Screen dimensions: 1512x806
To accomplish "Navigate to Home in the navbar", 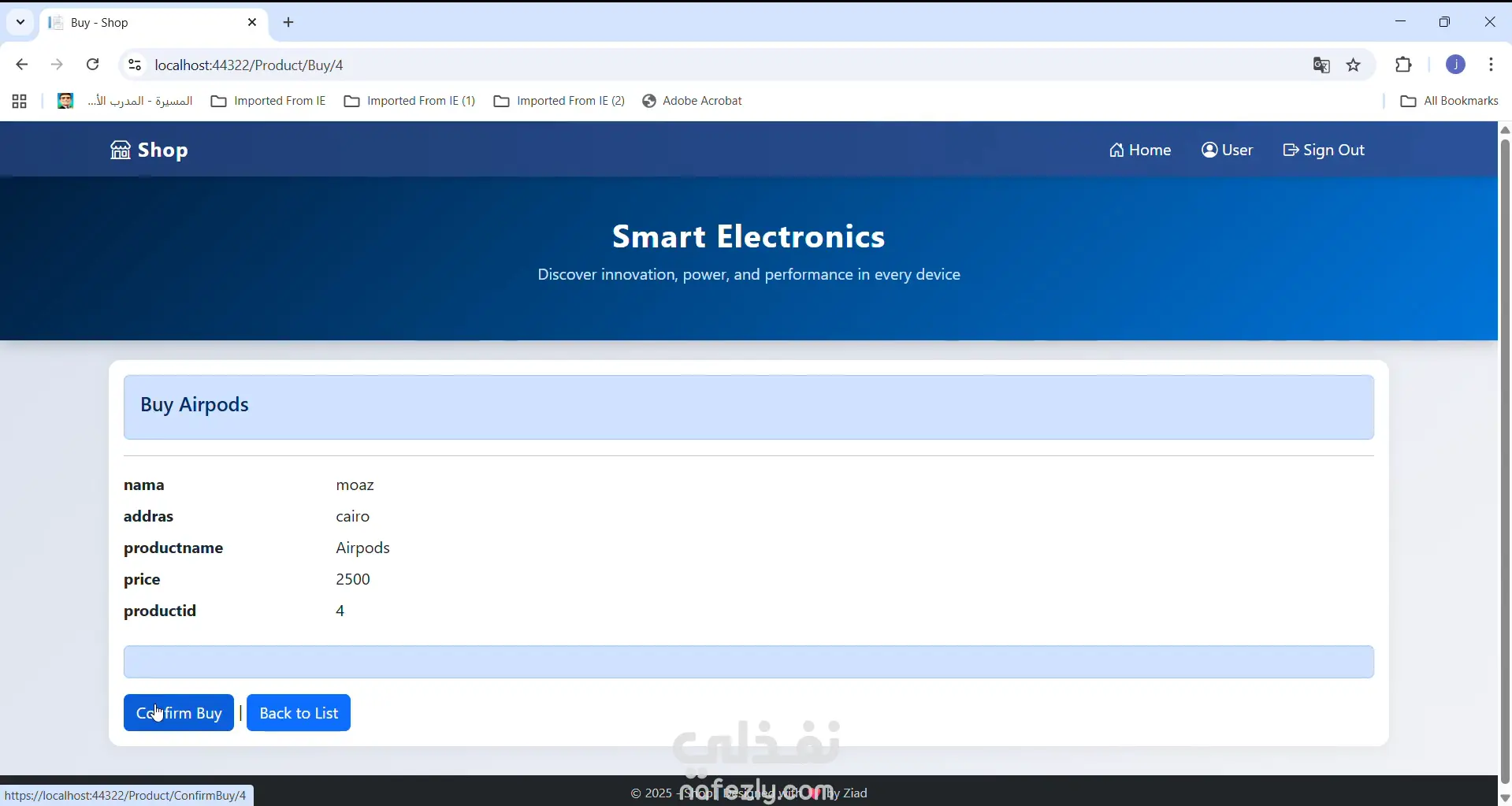I will (x=1139, y=150).
